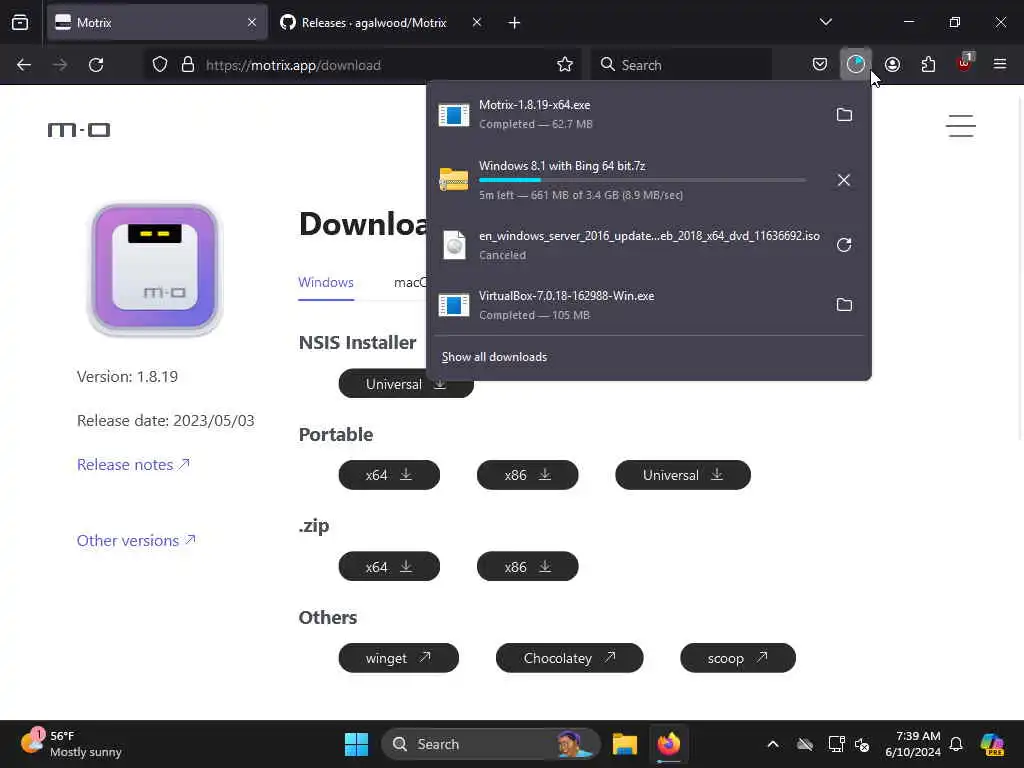Screen dimensions: 1024x768
Task: Open a new tab
Action: pyautogui.click(x=514, y=23)
